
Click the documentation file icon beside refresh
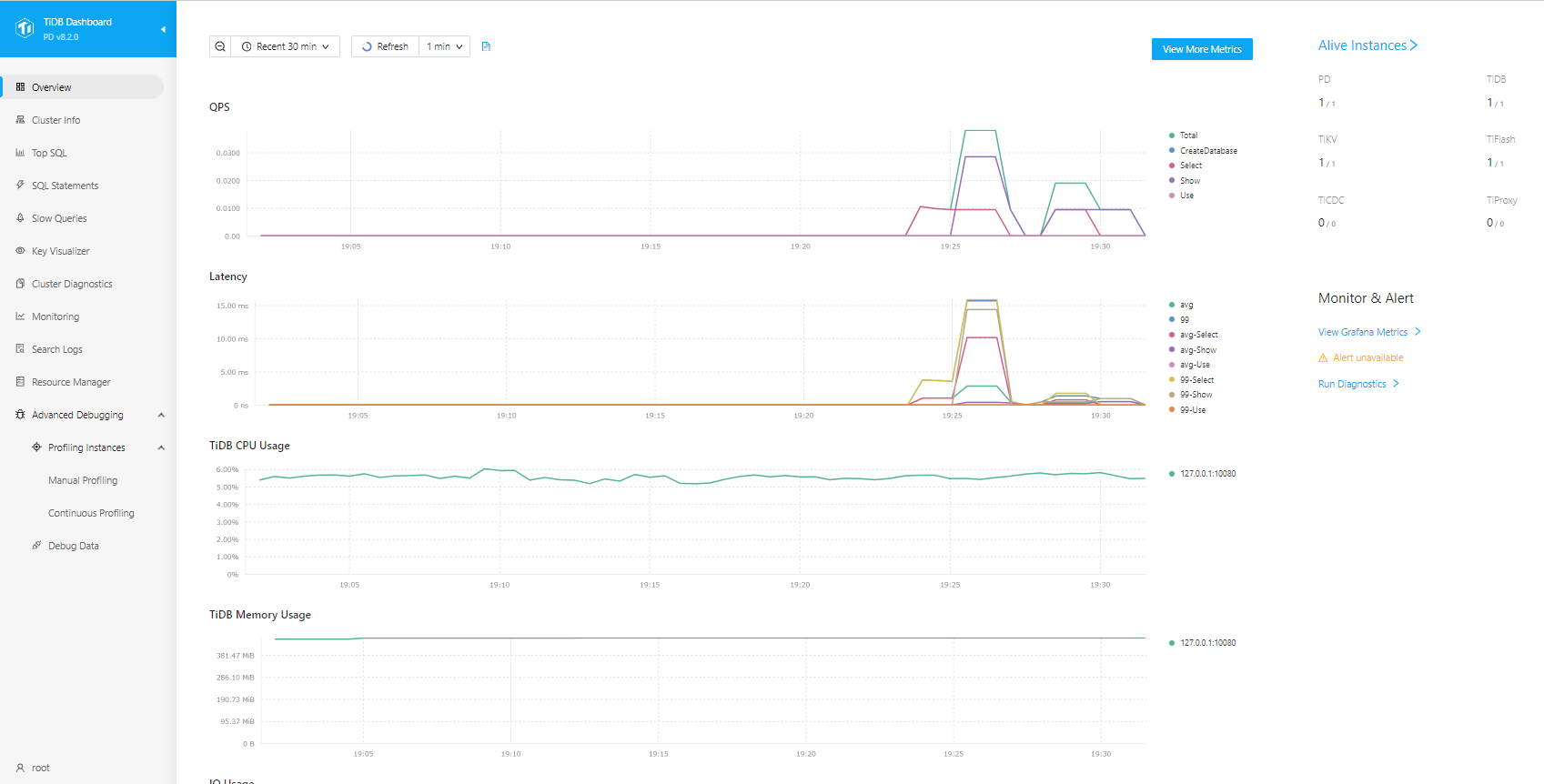pyautogui.click(x=486, y=46)
